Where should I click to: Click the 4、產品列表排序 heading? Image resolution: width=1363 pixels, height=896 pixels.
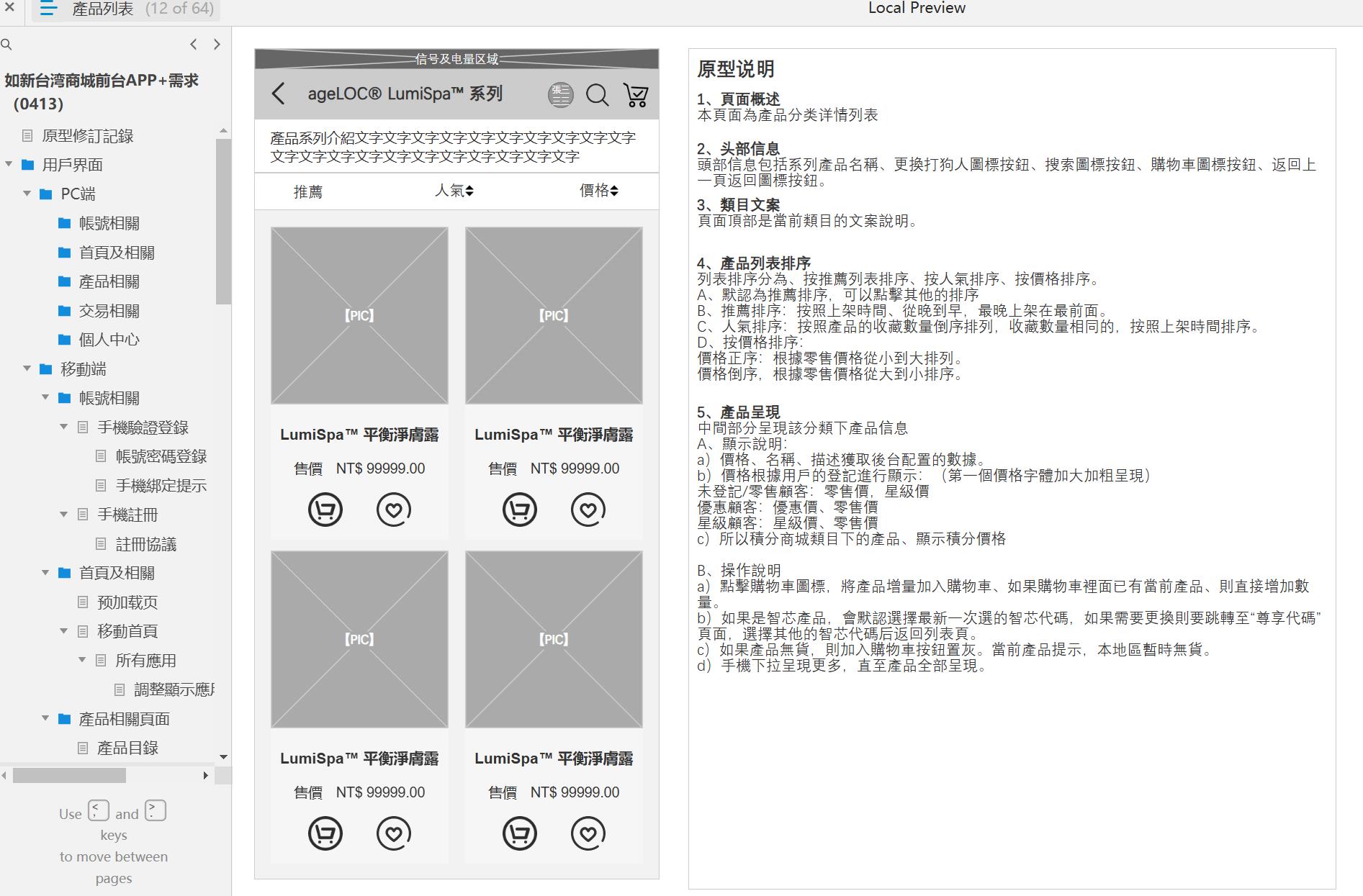point(754,263)
